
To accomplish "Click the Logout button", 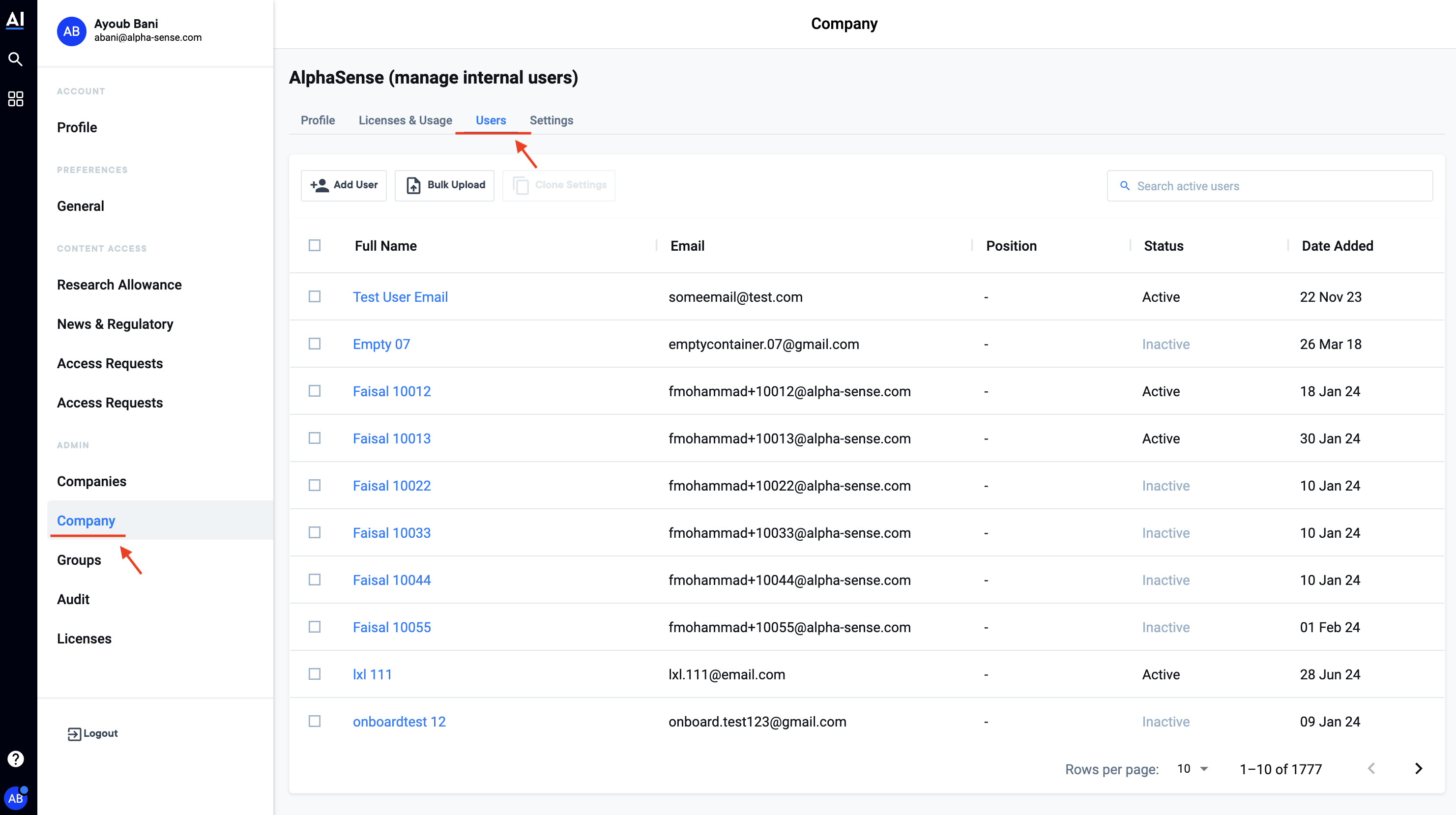I will (x=93, y=733).
